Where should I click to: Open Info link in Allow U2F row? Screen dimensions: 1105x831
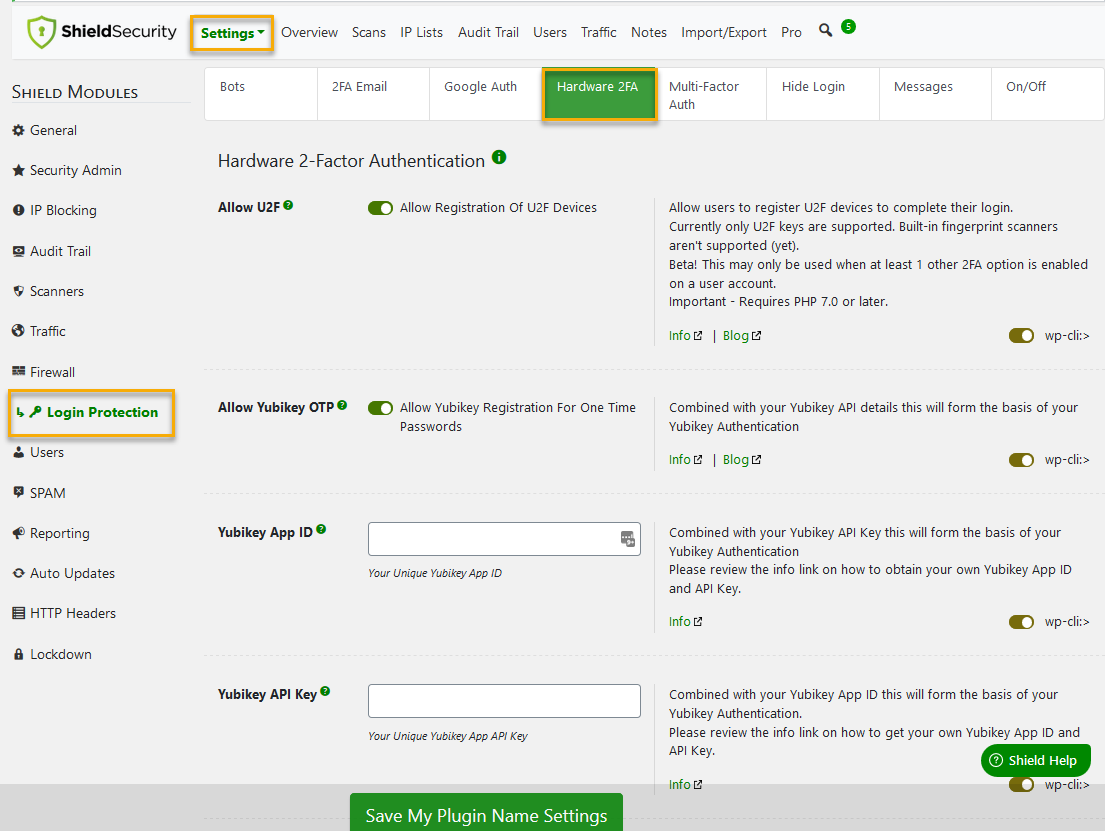(x=685, y=336)
